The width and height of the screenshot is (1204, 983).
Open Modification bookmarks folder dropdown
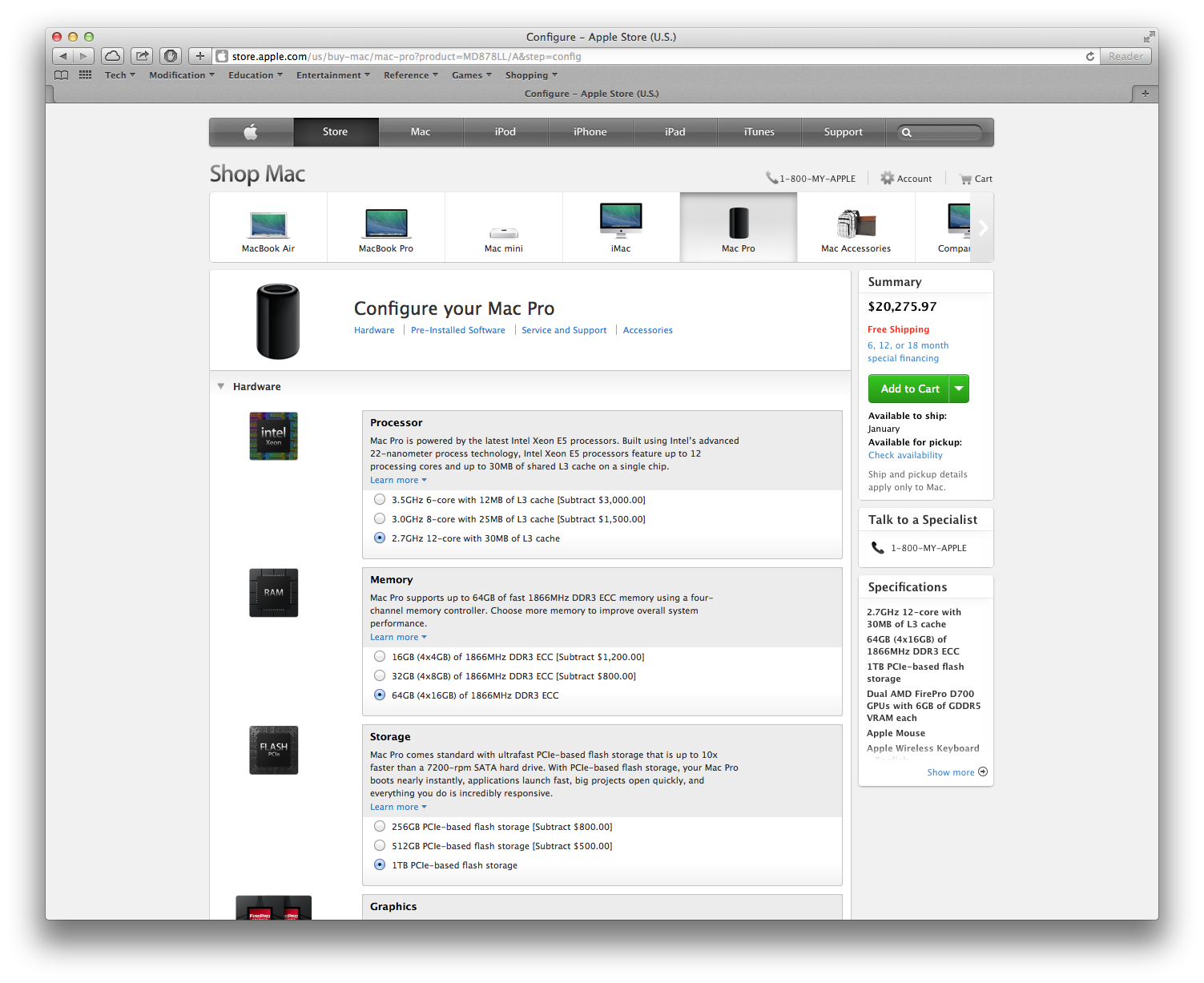182,75
